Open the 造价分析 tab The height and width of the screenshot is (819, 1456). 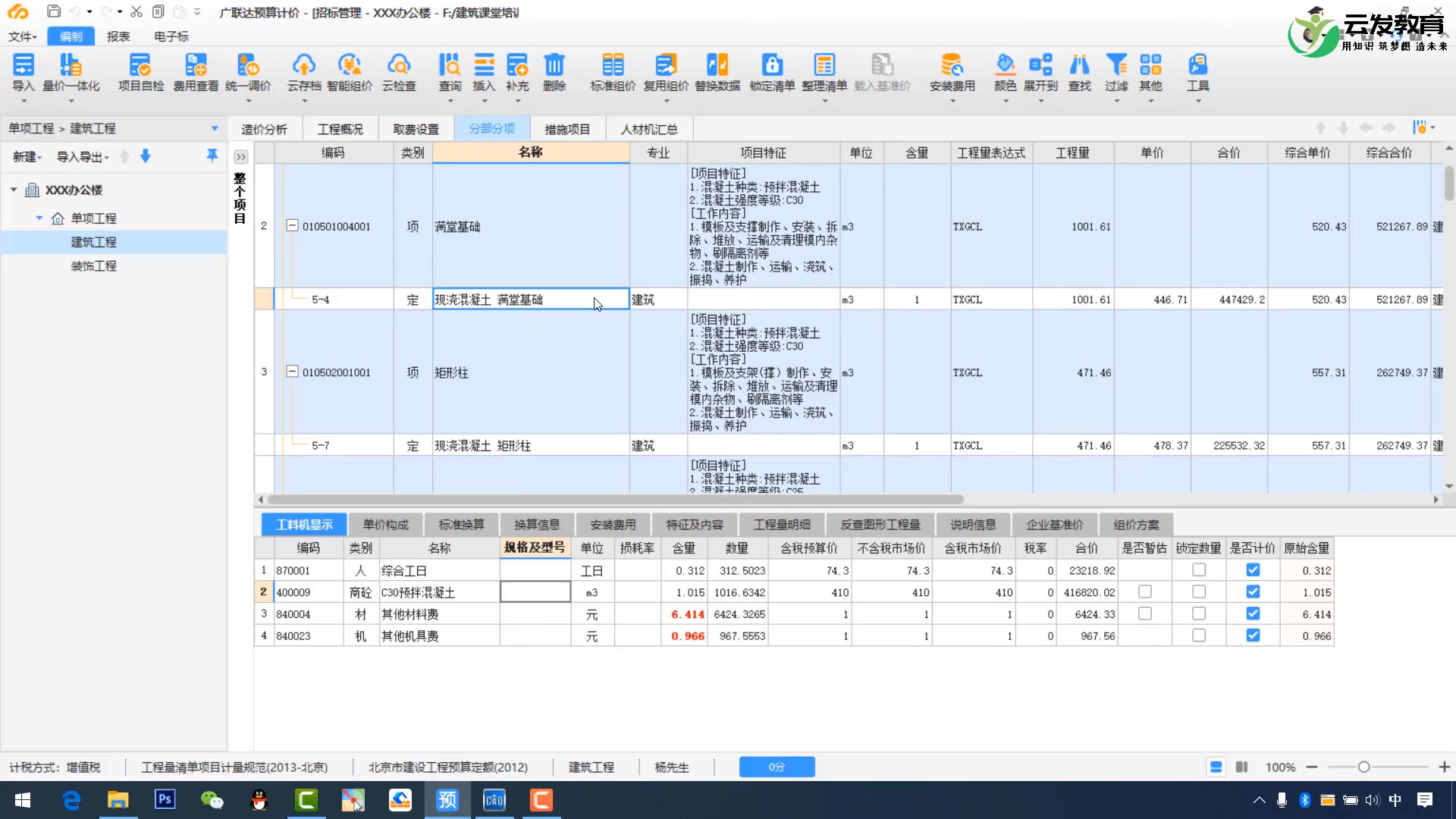pos(264,129)
